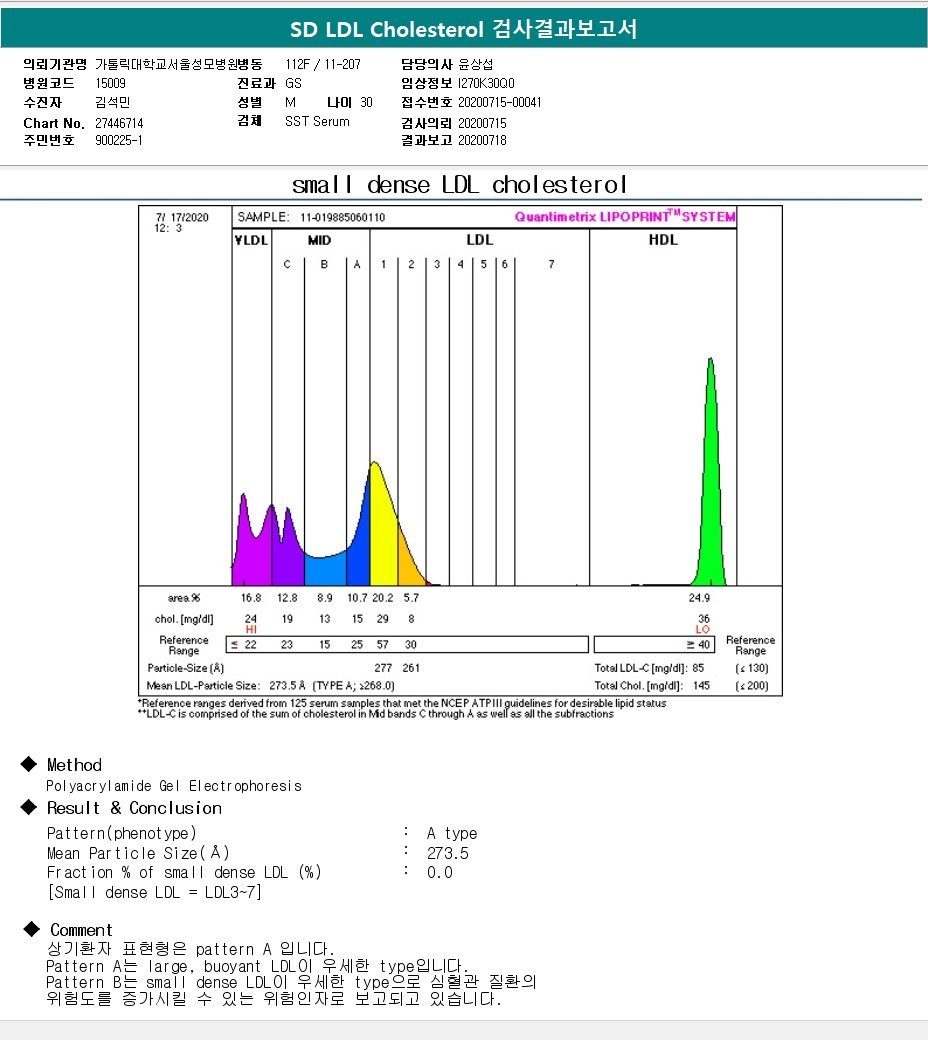Select ward value '112F / 11-207'

323,64
